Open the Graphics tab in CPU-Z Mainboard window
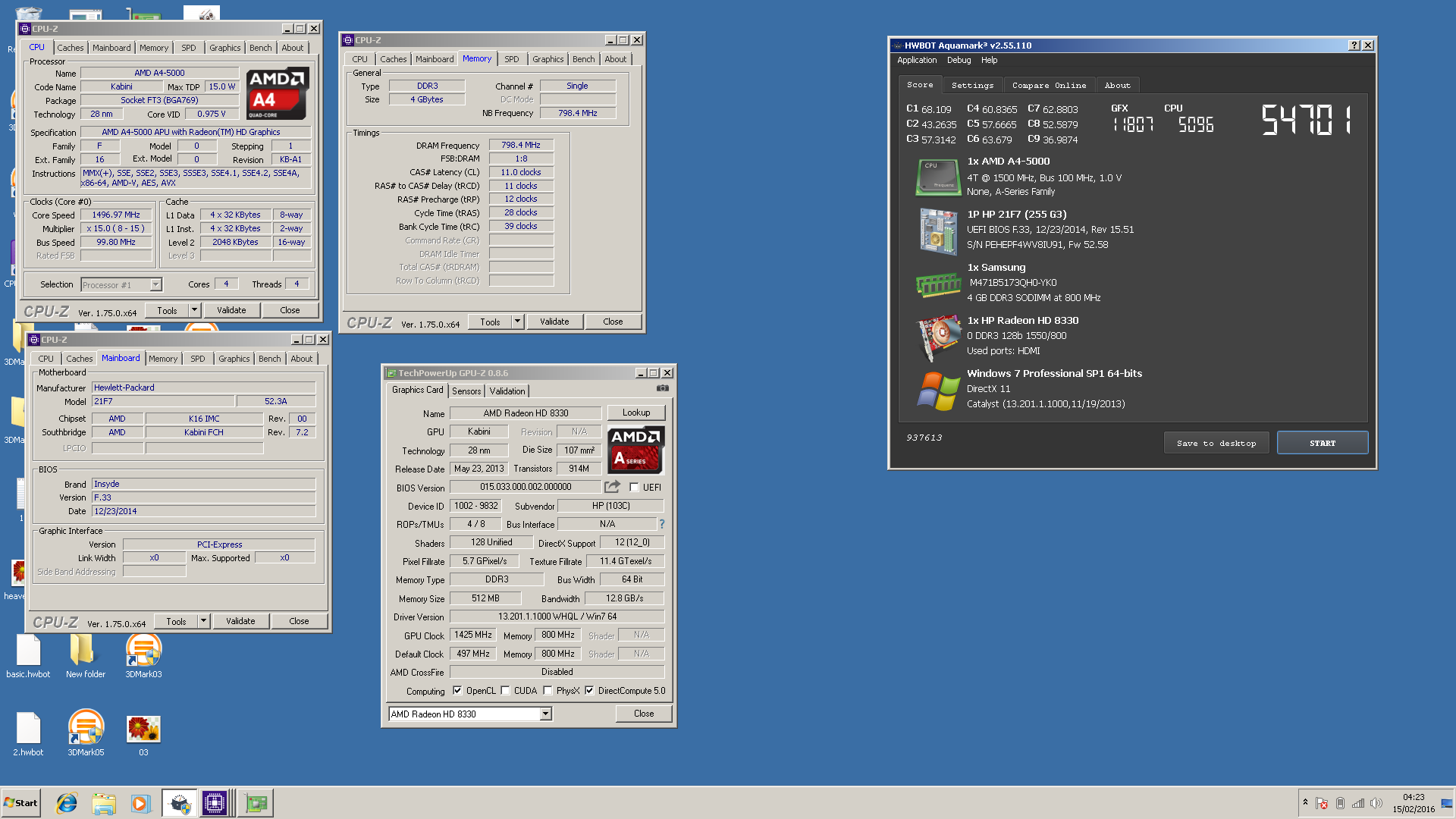 coord(234,359)
